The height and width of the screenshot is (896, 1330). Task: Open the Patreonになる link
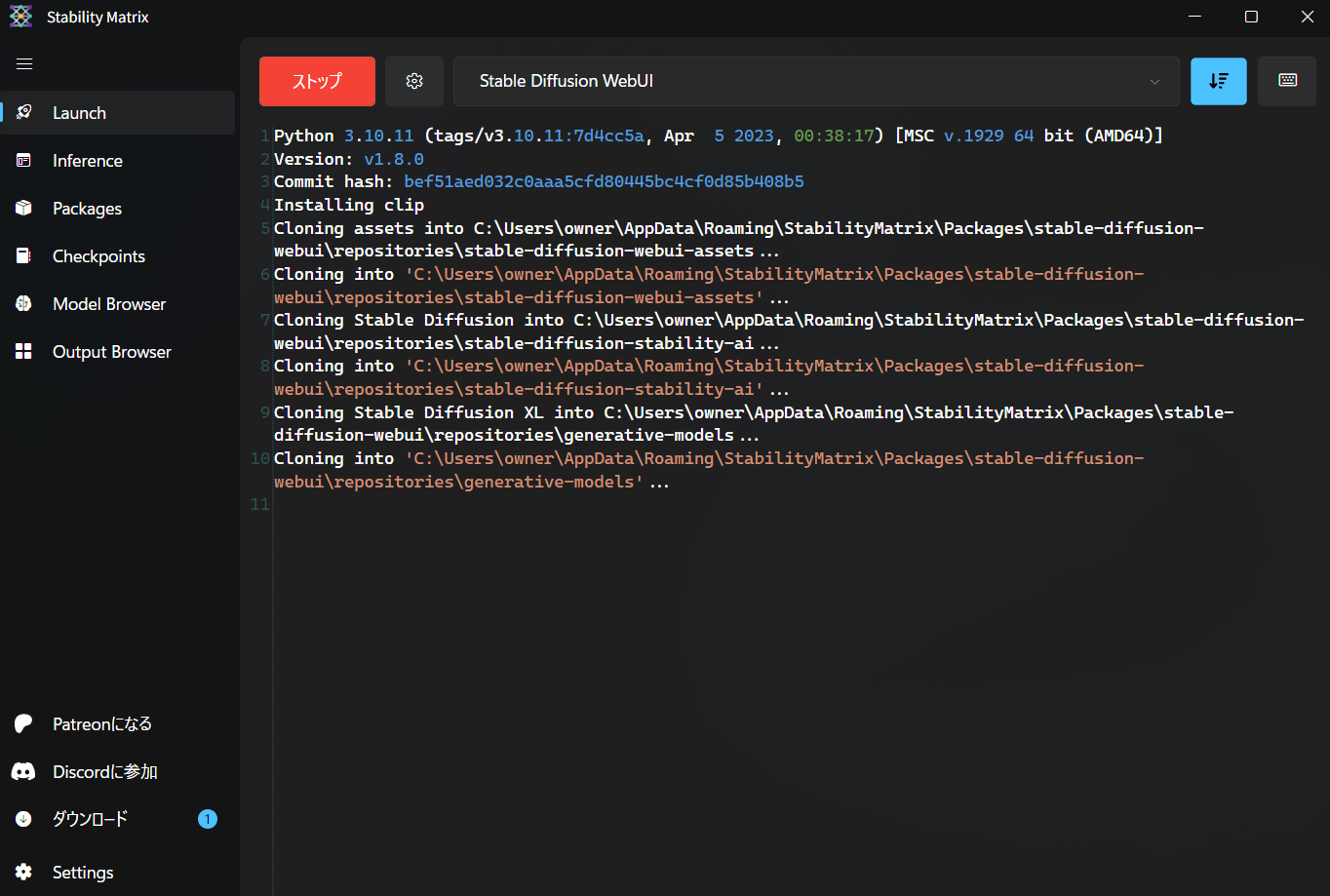[x=102, y=723]
